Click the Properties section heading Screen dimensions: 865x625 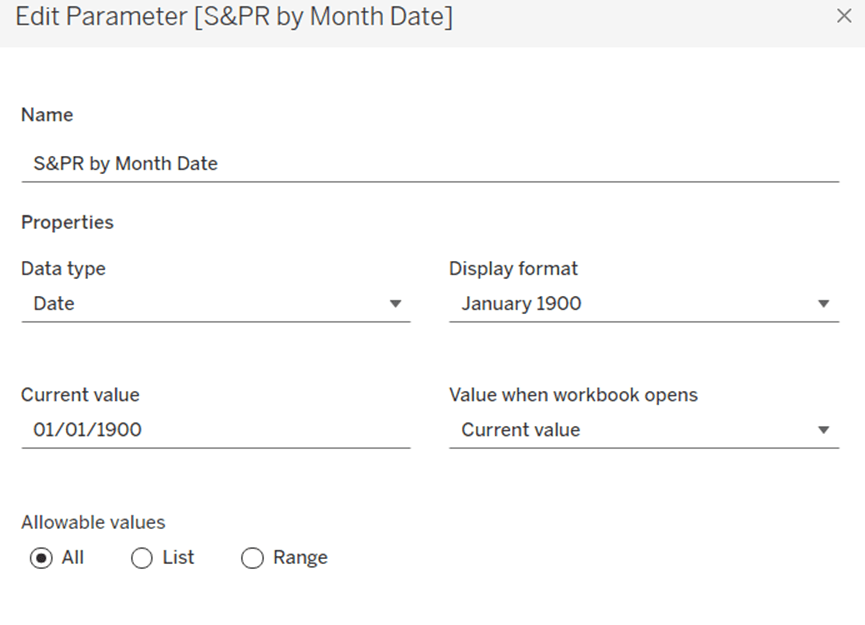click(67, 222)
